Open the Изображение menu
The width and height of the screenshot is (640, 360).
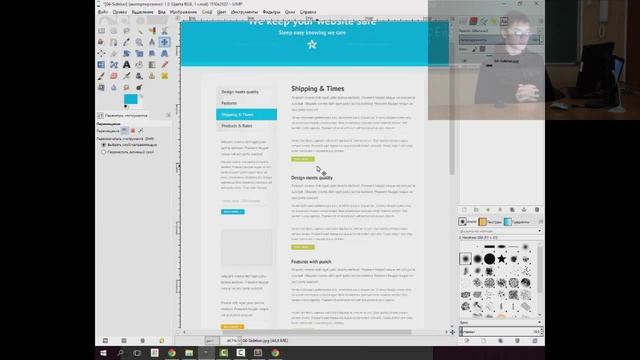[x=183, y=12]
